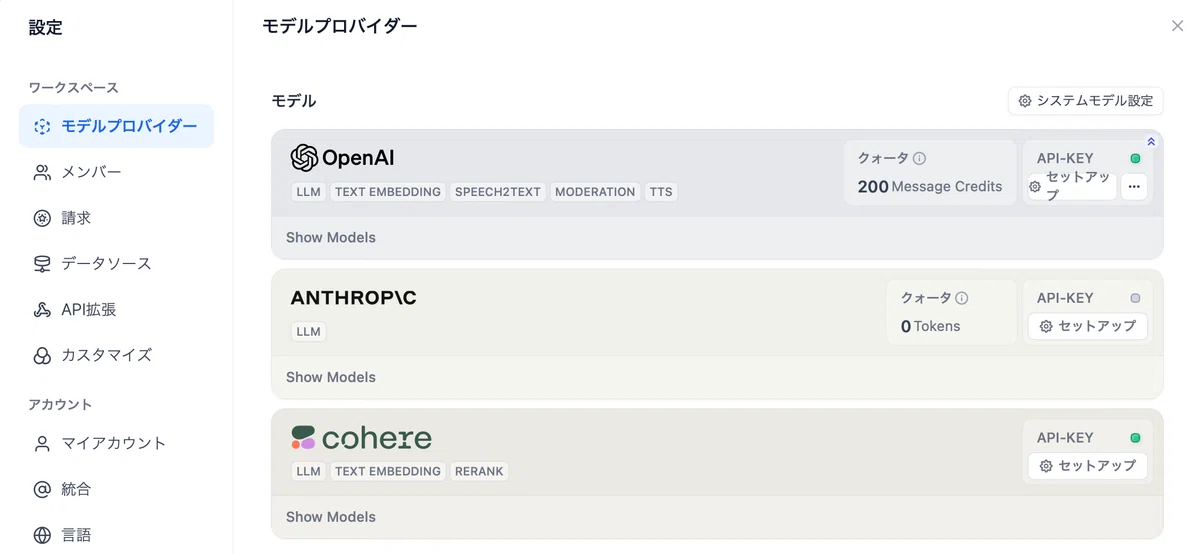Expand Show Models under OpenAI
This screenshot has height=554, width=1200.
tap(331, 238)
